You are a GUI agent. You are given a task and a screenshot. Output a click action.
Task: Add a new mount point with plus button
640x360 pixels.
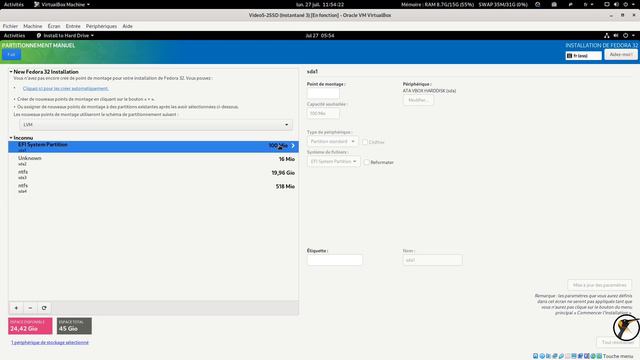tap(16, 308)
